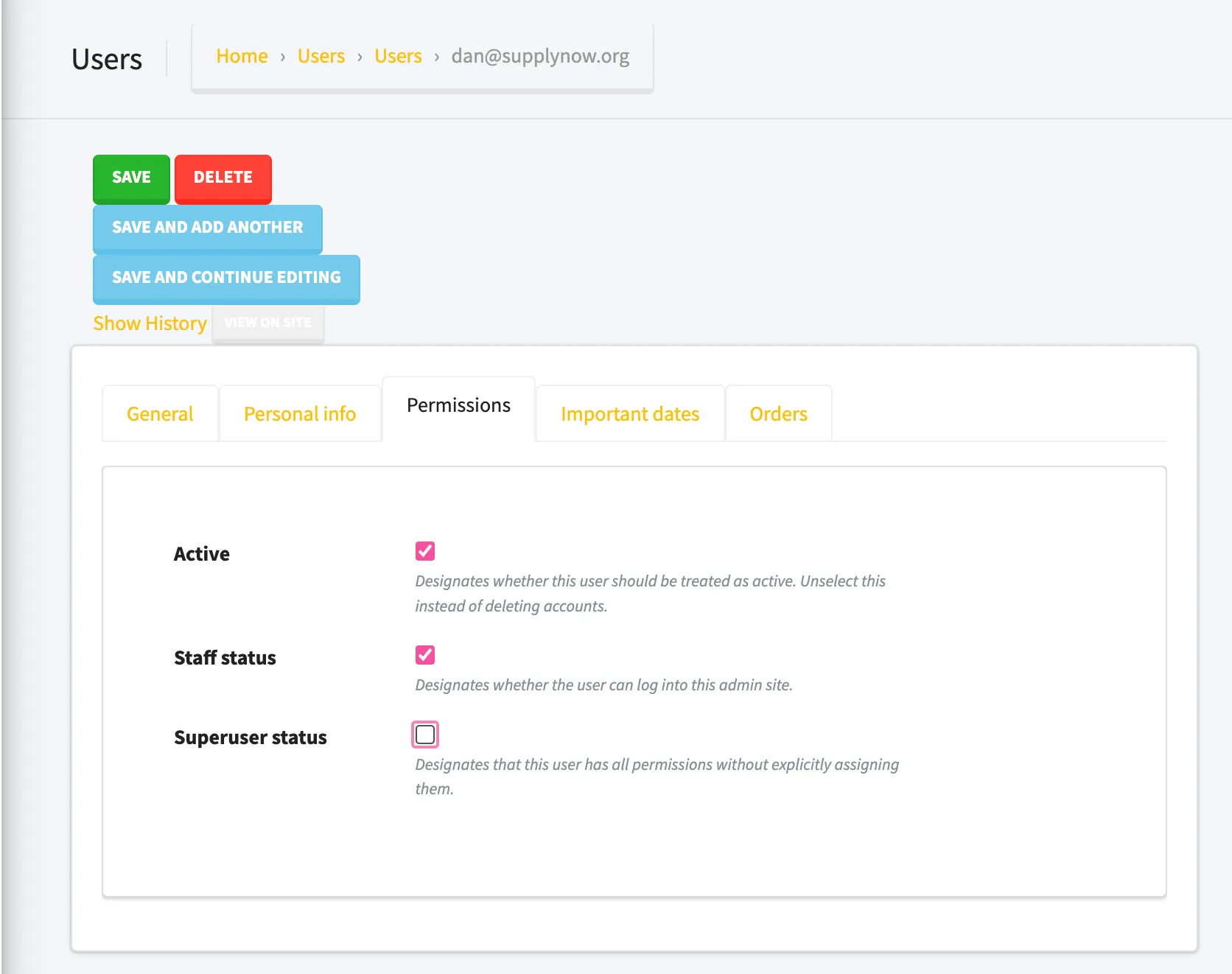1232x974 pixels.
Task: Click SAVE AND CONTINUE EDITING button
Action: 226,278
